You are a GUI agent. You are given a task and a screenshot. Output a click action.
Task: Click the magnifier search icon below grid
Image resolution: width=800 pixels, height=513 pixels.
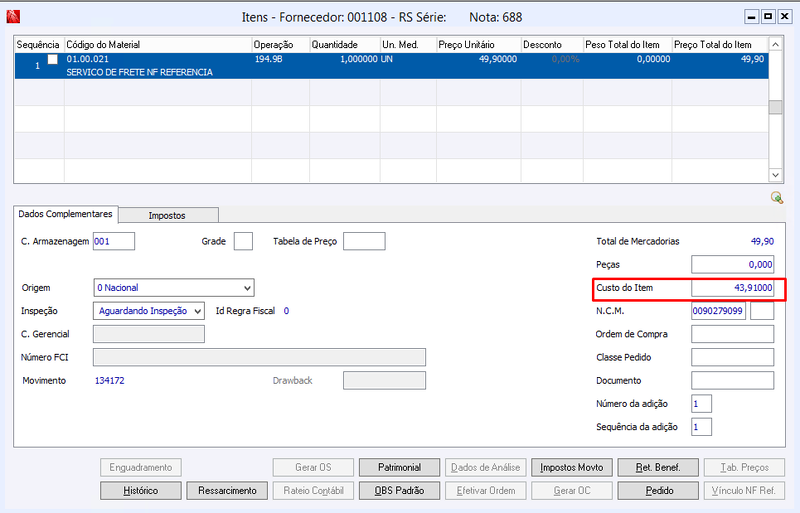(x=777, y=198)
